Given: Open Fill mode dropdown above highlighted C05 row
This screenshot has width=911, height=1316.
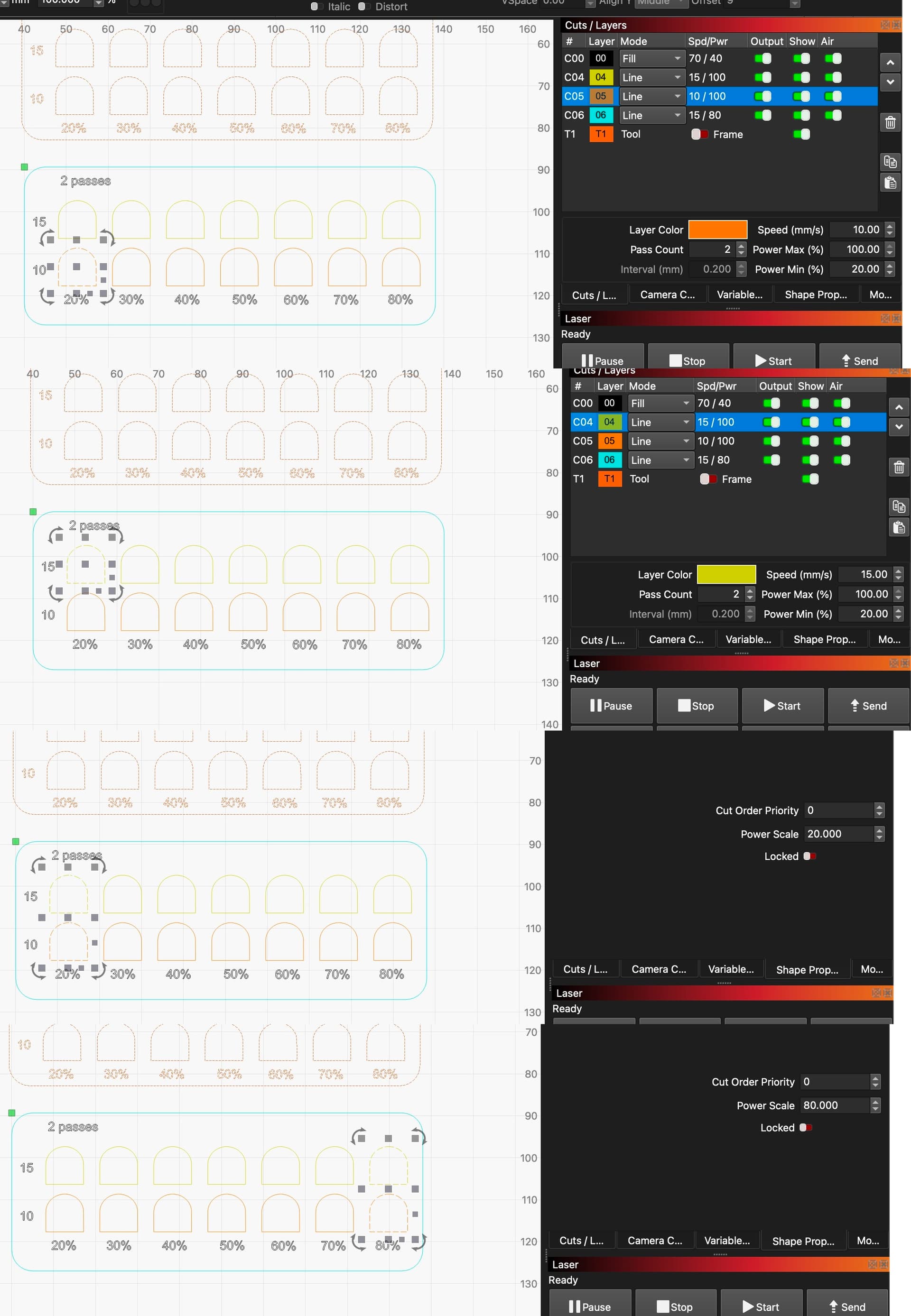Looking at the screenshot, I should click(x=651, y=58).
